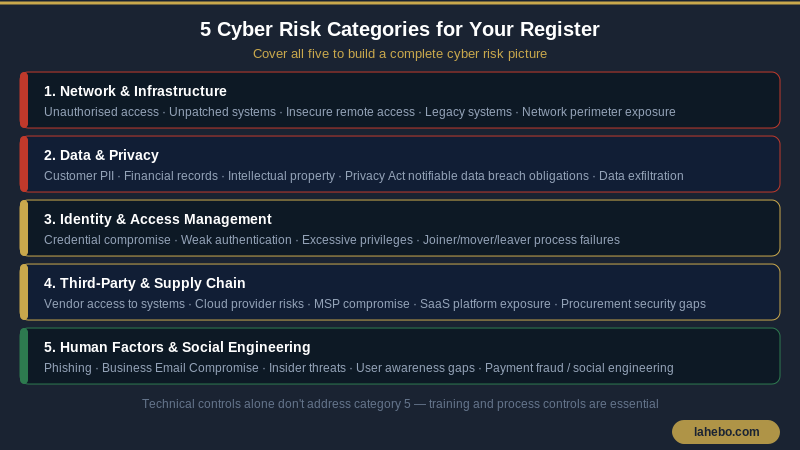This screenshot has width=800, height=450.
Task: Click the 'Unauthorised access' text
Action: (x=101, y=112)
